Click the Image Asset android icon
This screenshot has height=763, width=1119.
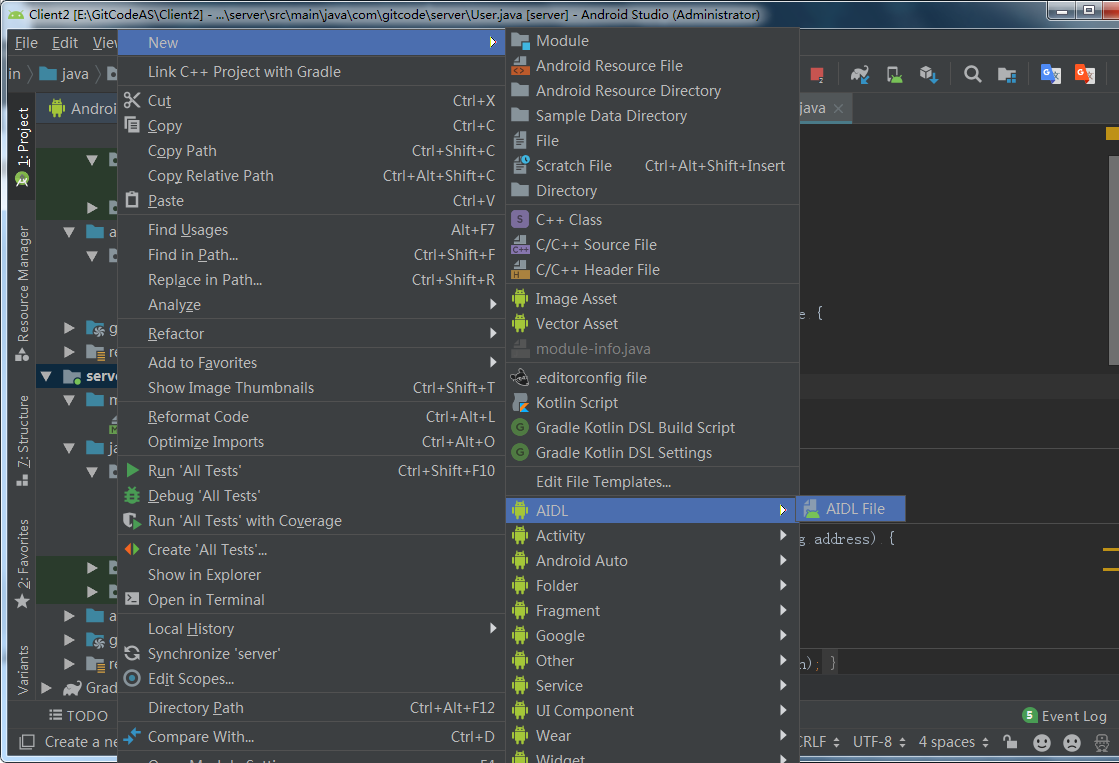520,298
